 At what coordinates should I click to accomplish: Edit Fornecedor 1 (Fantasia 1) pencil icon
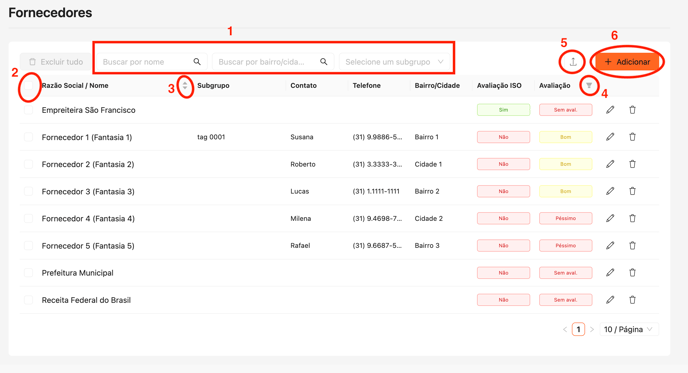pyautogui.click(x=610, y=137)
